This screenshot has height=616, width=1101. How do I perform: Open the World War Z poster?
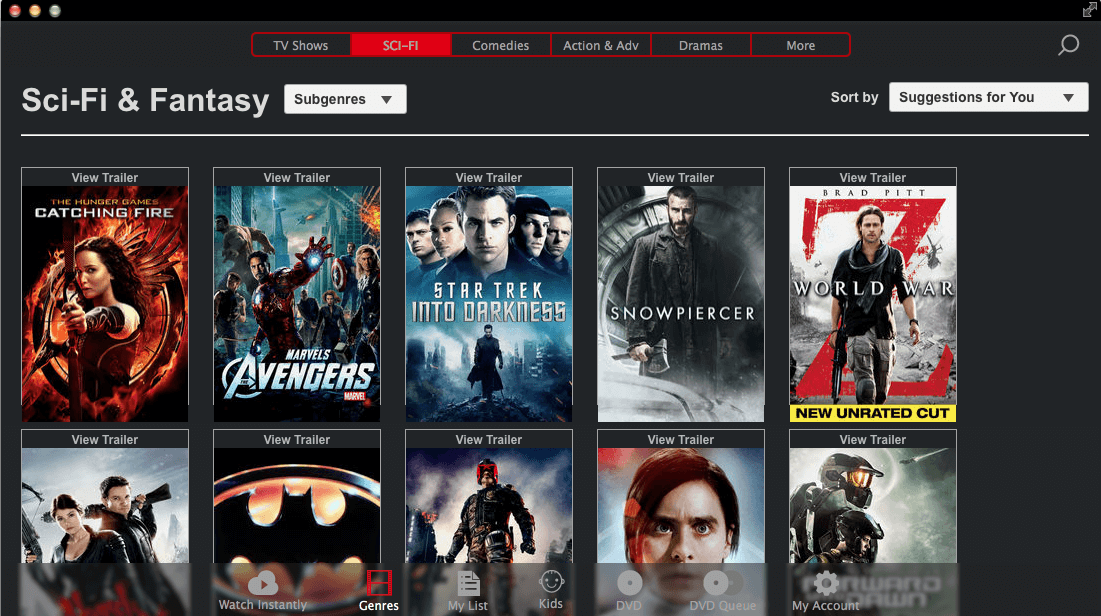(x=873, y=303)
